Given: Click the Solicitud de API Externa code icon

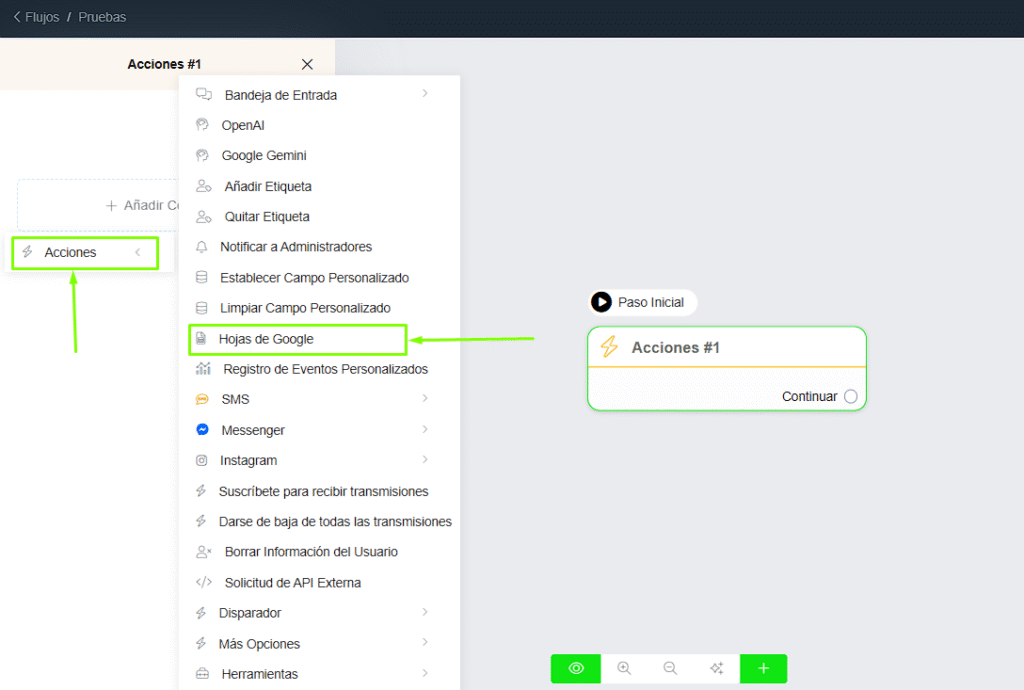Looking at the screenshot, I should tap(203, 582).
